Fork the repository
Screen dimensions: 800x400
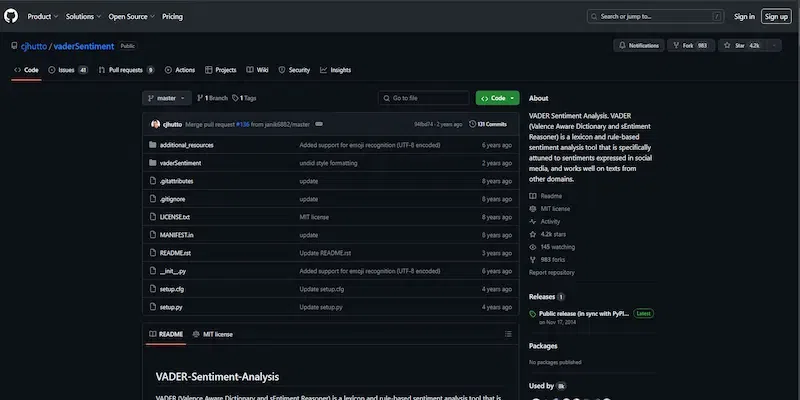coord(691,45)
